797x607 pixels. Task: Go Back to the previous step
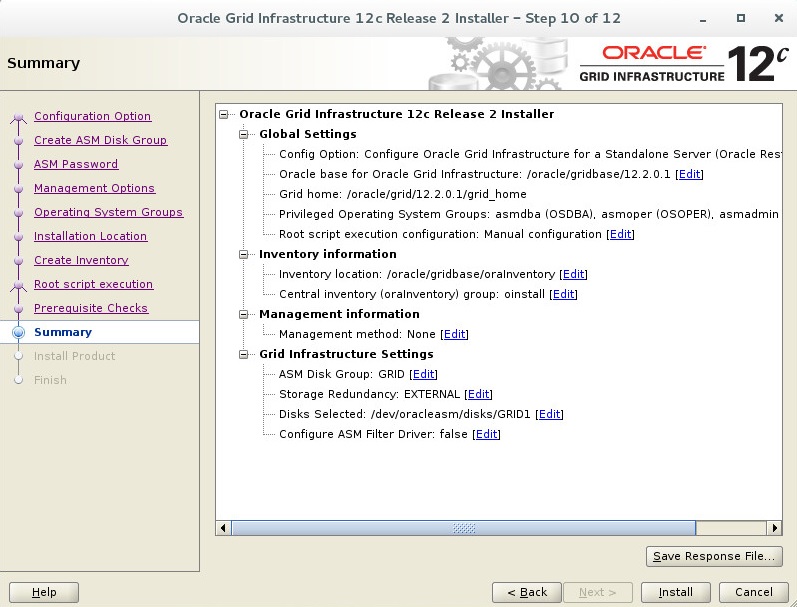coord(527,592)
